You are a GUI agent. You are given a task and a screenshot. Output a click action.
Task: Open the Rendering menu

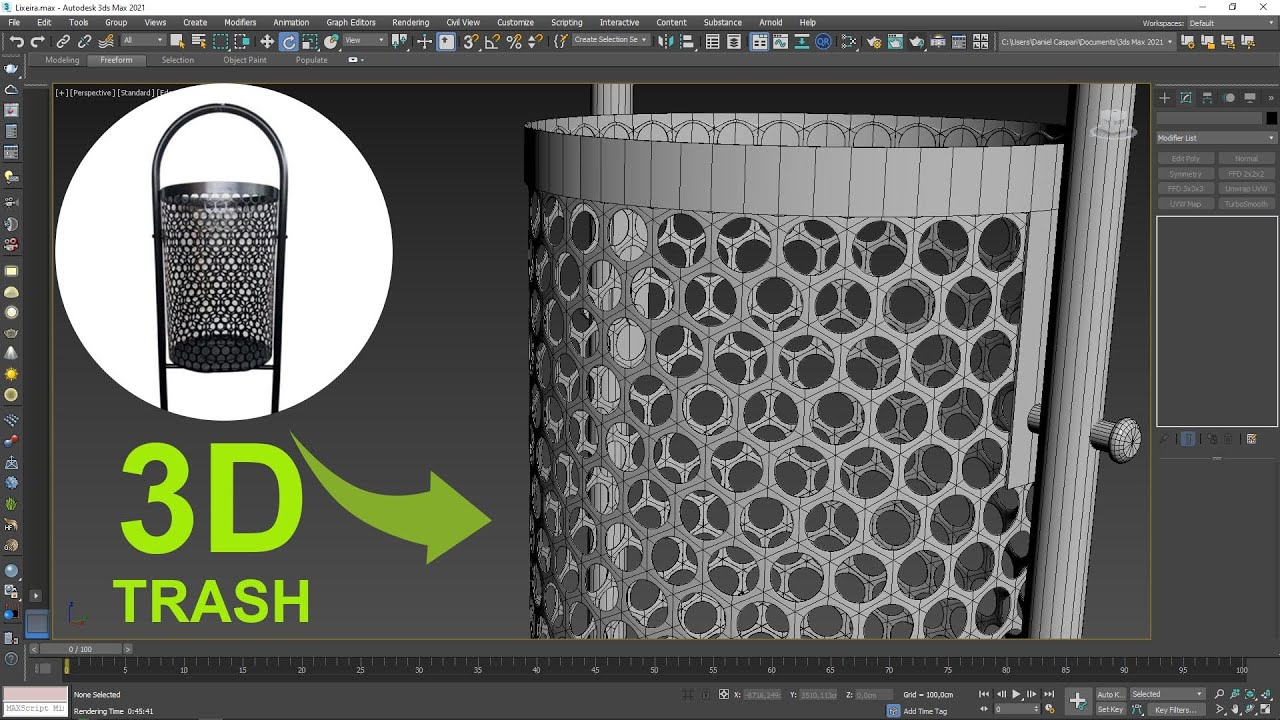pos(410,22)
